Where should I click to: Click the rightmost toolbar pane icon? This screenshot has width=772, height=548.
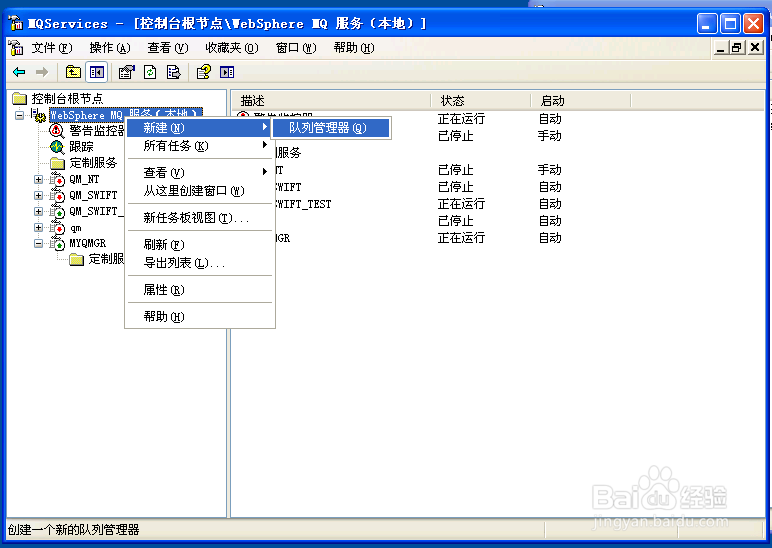click(x=227, y=72)
